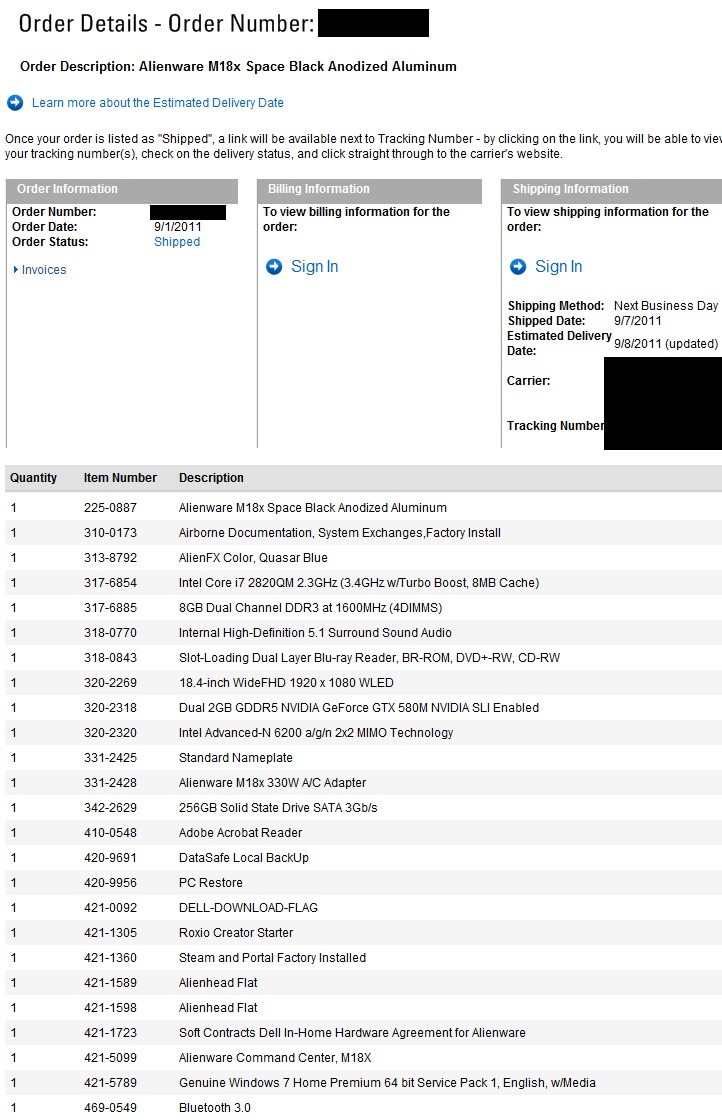Screen dimensions: 722x1120
Task: Click Intel Core i7 2820QM description
Action: pyautogui.click(x=359, y=583)
